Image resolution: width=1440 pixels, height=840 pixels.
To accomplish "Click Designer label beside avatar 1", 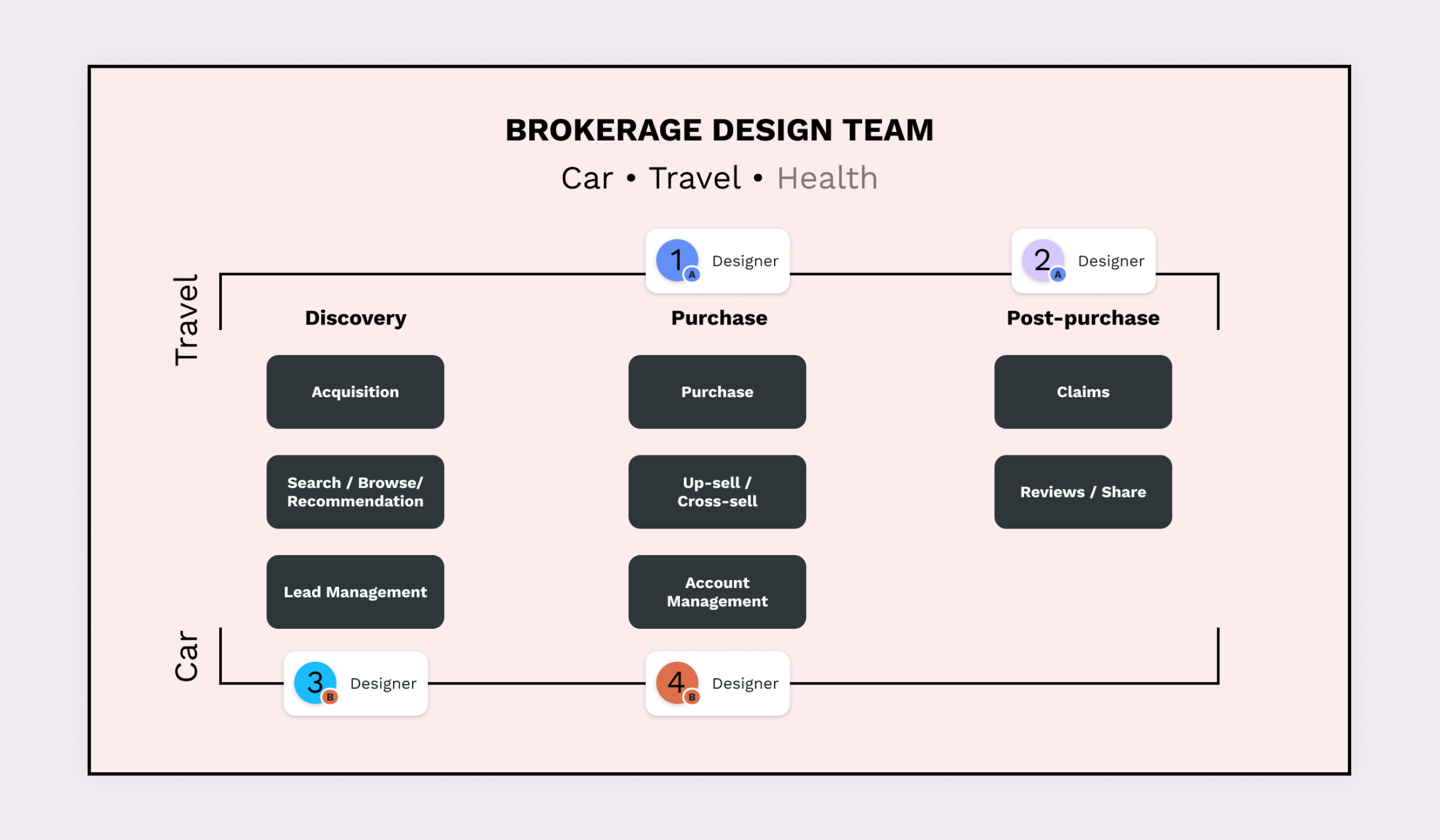I will 745,261.
